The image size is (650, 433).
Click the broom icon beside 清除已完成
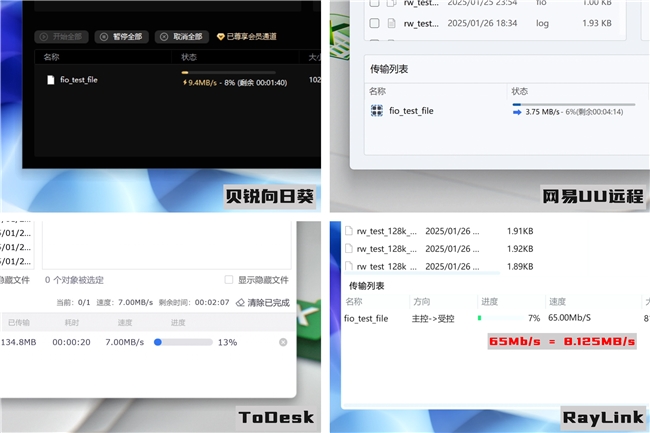pyautogui.click(x=240, y=303)
